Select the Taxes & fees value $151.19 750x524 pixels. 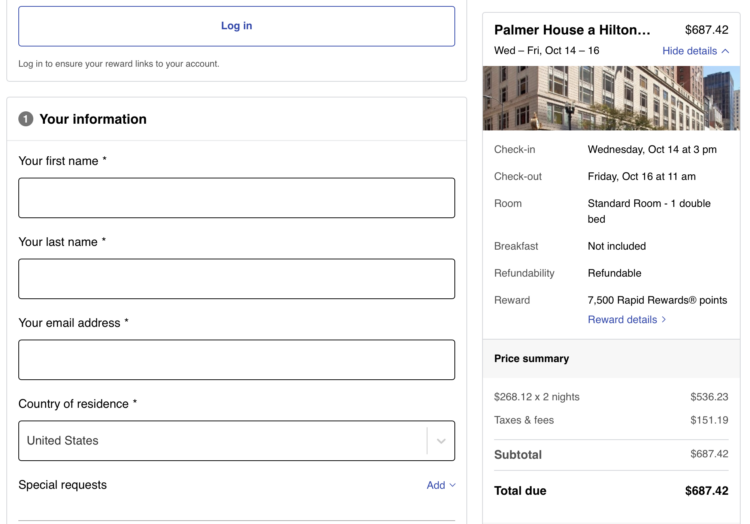(709, 420)
